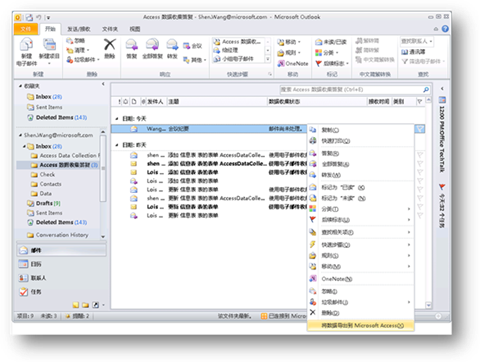This screenshot has width=480, height=362.
Task: Switch to the Folder (文件夹) tab
Action: pyautogui.click(x=110, y=29)
